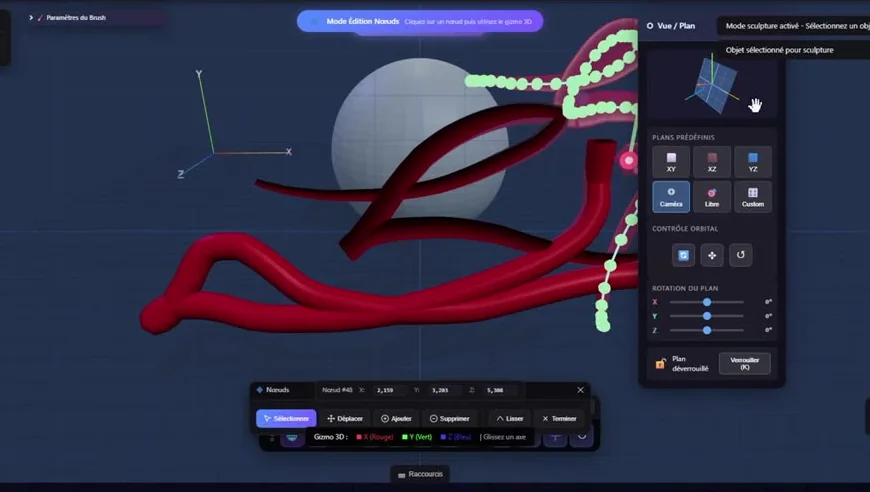Click the Ajouter node button
The height and width of the screenshot is (492, 870).
(396, 418)
